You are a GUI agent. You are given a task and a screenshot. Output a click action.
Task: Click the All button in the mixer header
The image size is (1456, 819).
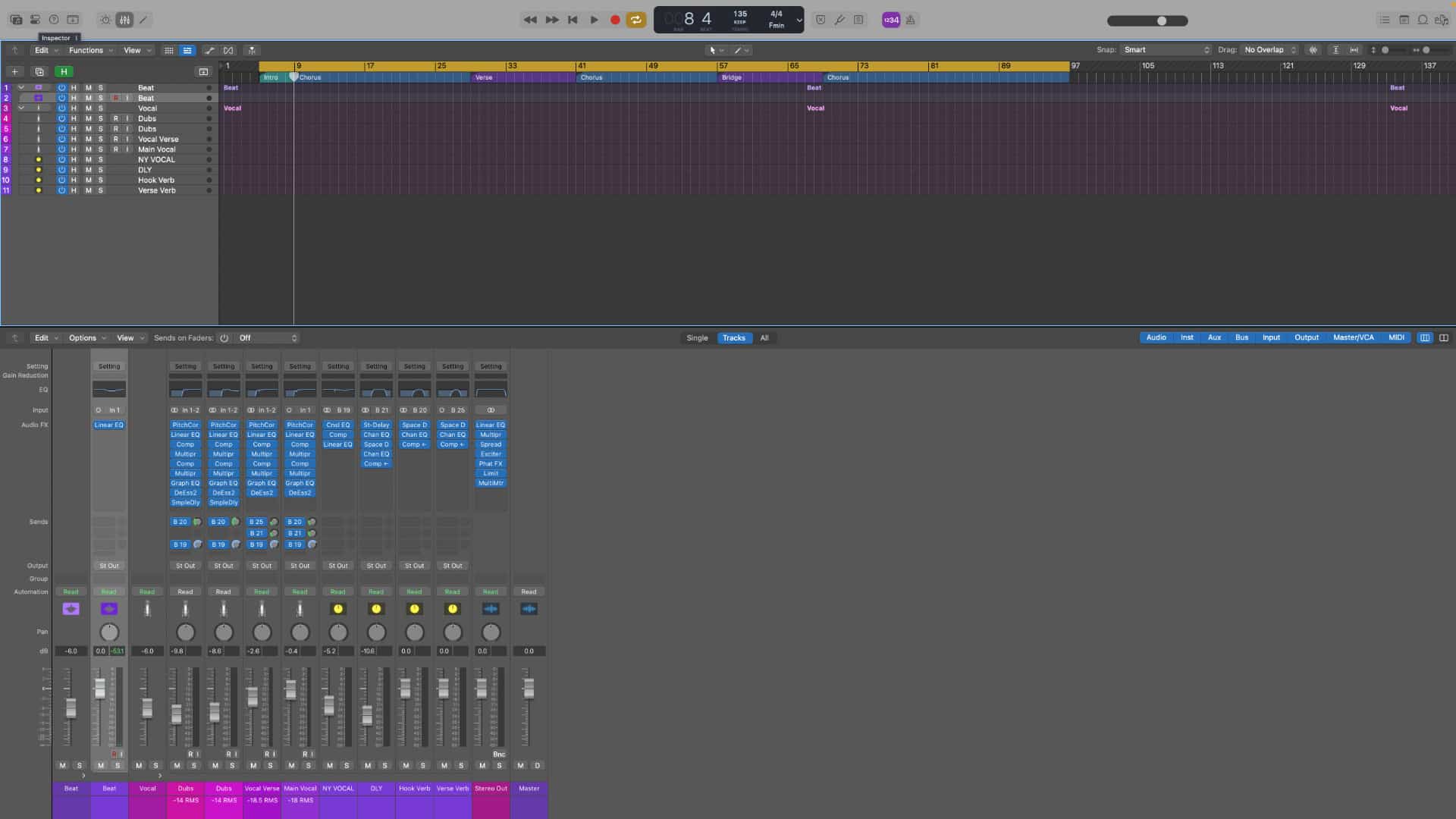point(764,337)
